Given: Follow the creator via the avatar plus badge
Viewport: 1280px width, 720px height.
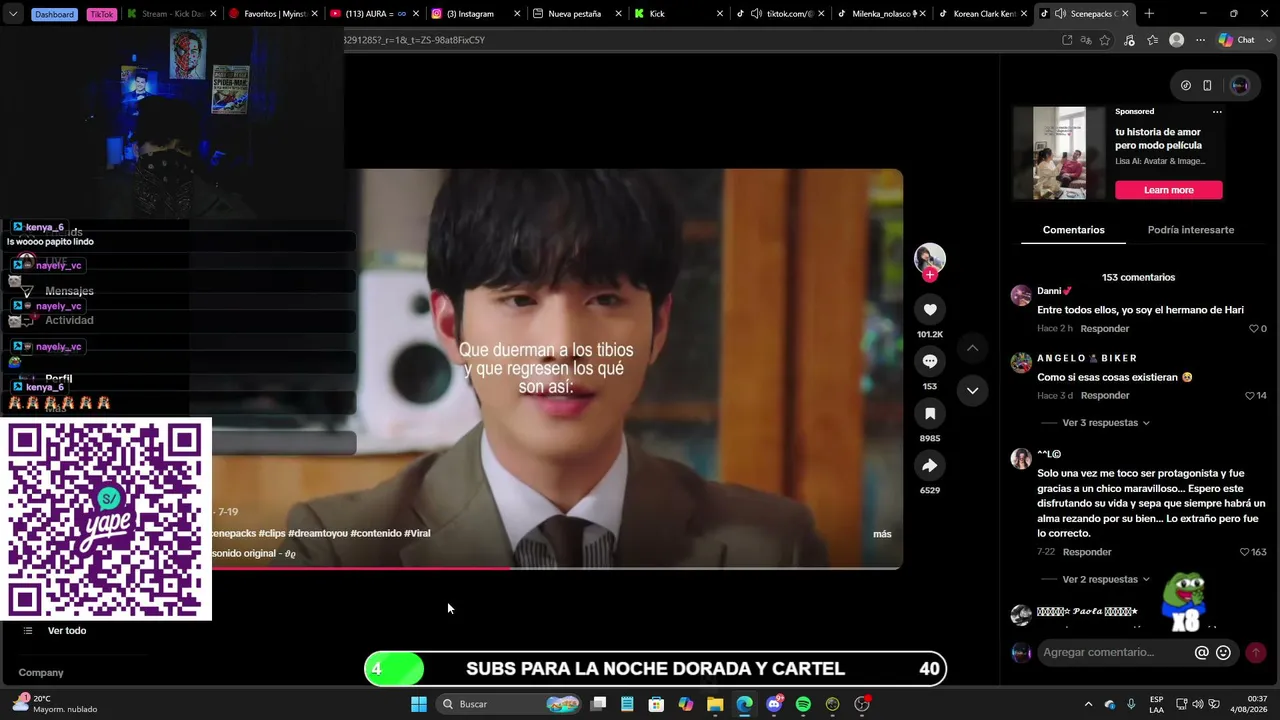Looking at the screenshot, I should pyautogui.click(x=930, y=275).
